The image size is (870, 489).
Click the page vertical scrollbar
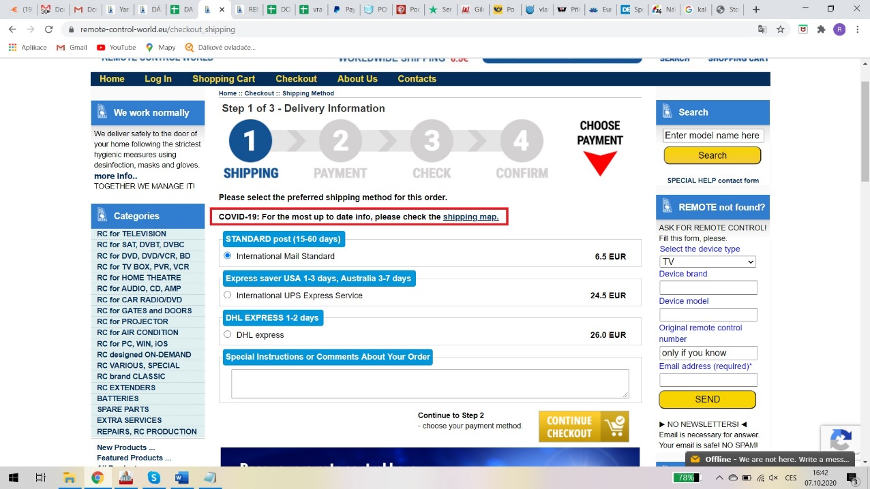tap(864, 132)
